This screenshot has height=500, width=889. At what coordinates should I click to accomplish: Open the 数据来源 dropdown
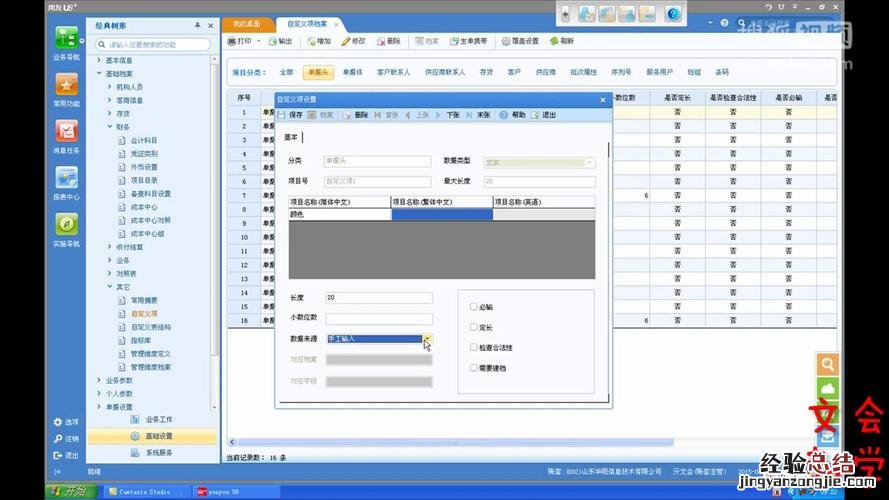[427, 339]
